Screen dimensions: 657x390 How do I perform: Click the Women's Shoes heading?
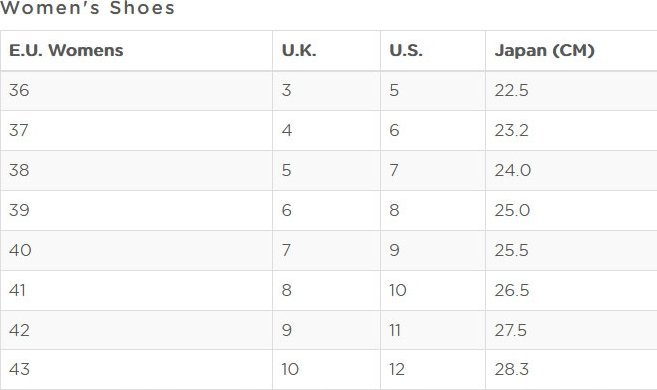[x=87, y=8]
